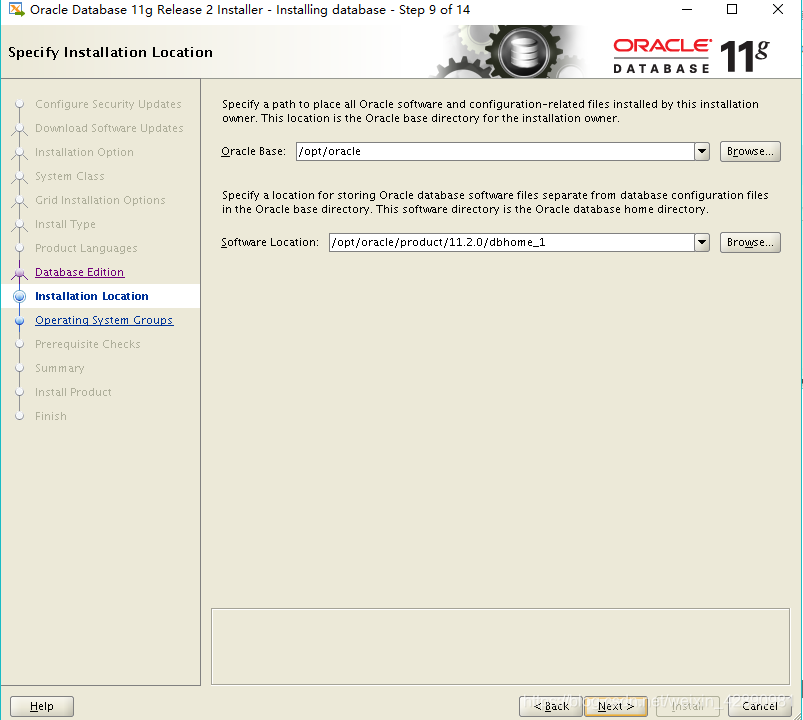Browse for the Oracle Base directory
The height and width of the screenshot is (720, 803).
click(750, 152)
